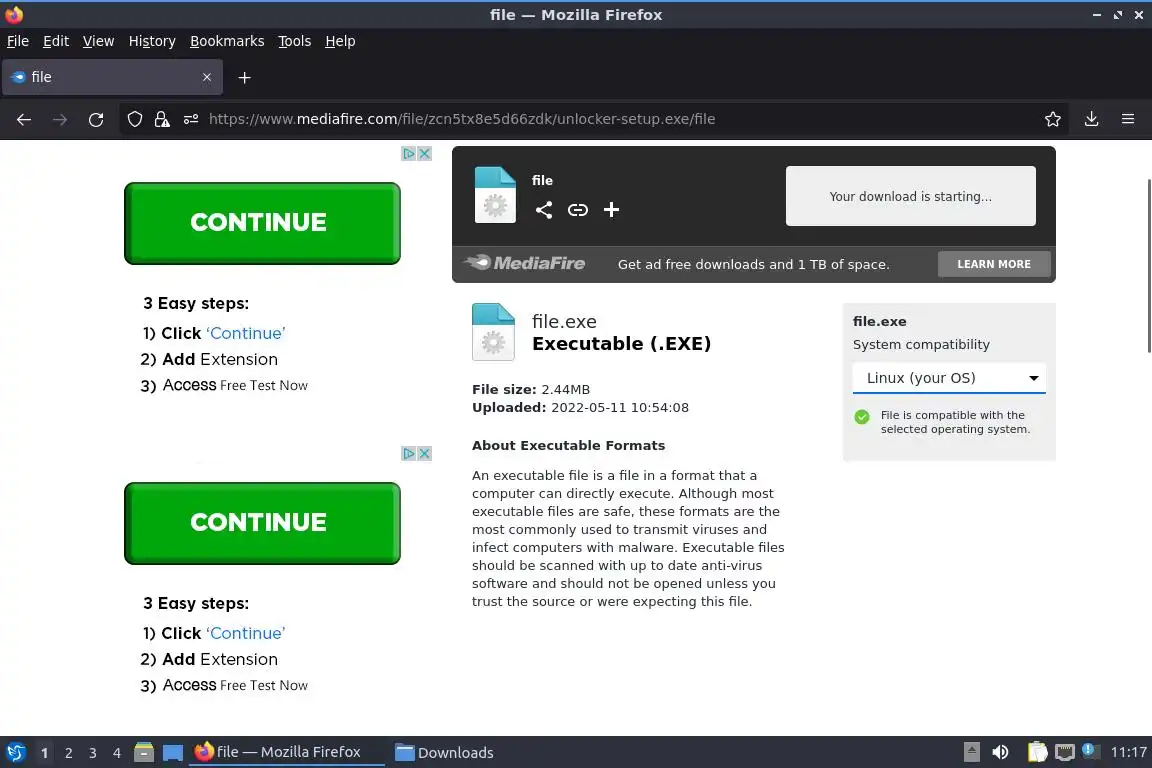Open the Tools menu
This screenshot has height=768, width=1152.
[295, 41]
